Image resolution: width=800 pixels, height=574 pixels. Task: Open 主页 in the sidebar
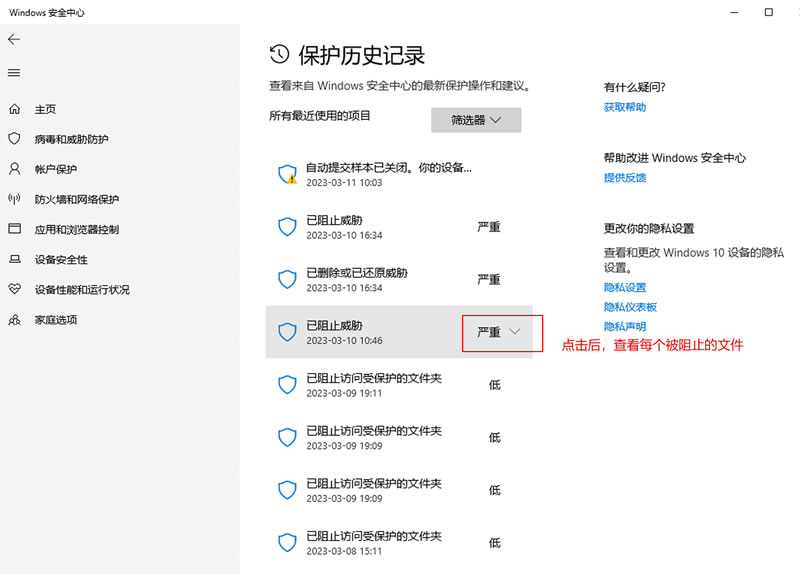tap(45, 109)
